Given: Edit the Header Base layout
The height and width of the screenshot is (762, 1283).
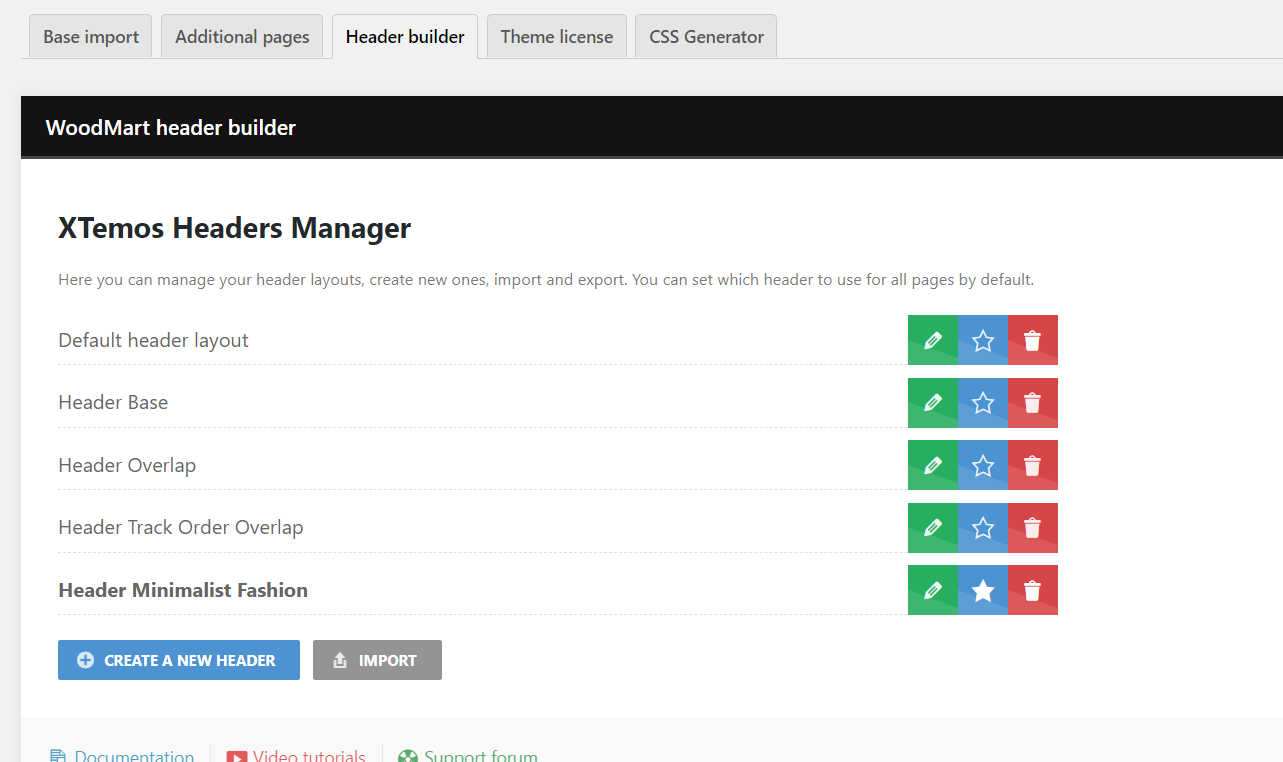Looking at the screenshot, I should pyautogui.click(x=933, y=403).
